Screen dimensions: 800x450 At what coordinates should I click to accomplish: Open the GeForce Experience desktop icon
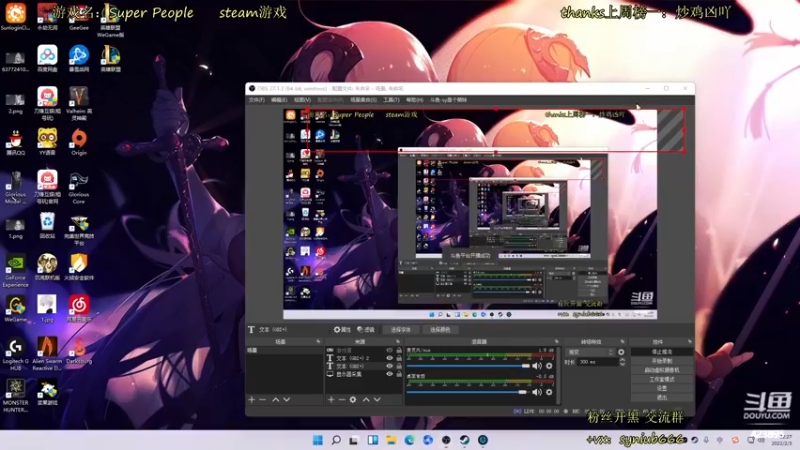tap(15, 270)
